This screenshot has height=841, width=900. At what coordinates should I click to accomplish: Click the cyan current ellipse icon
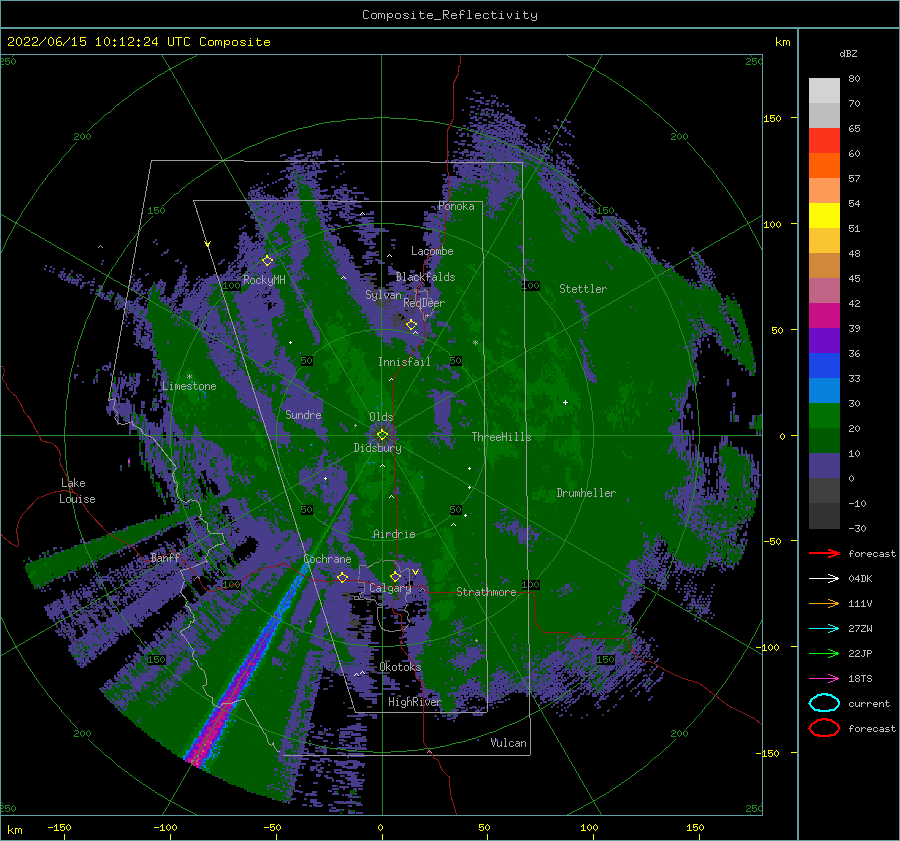[824, 703]
